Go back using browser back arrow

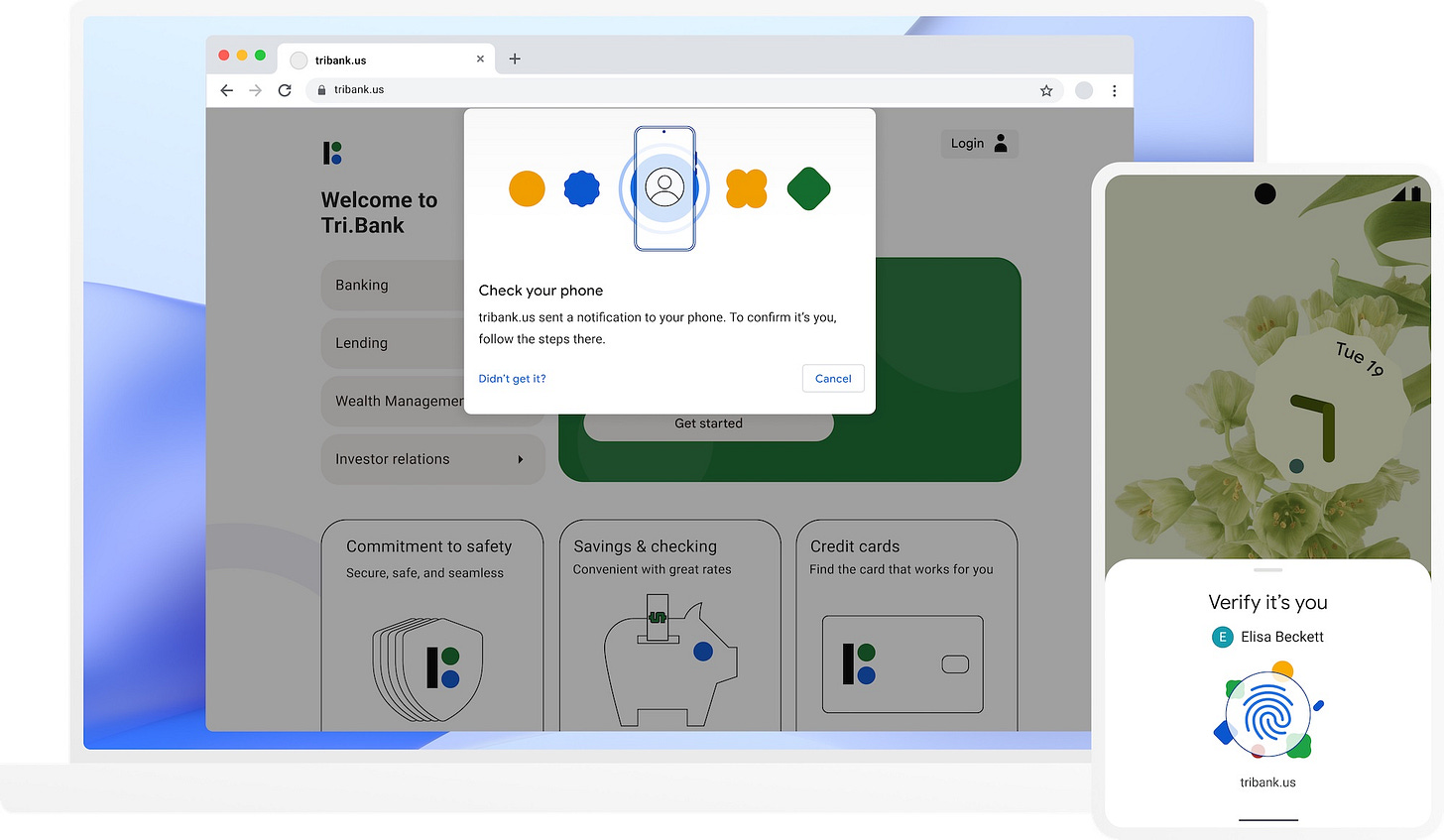(227, 90)
